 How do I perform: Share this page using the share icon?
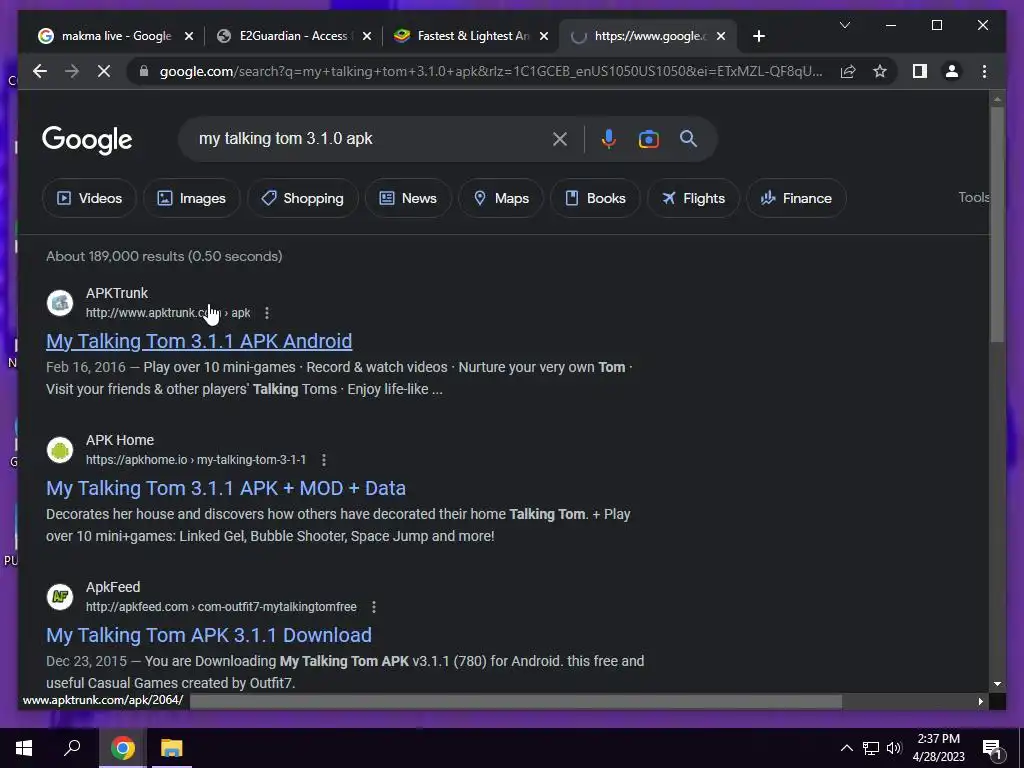coord(848,71)
